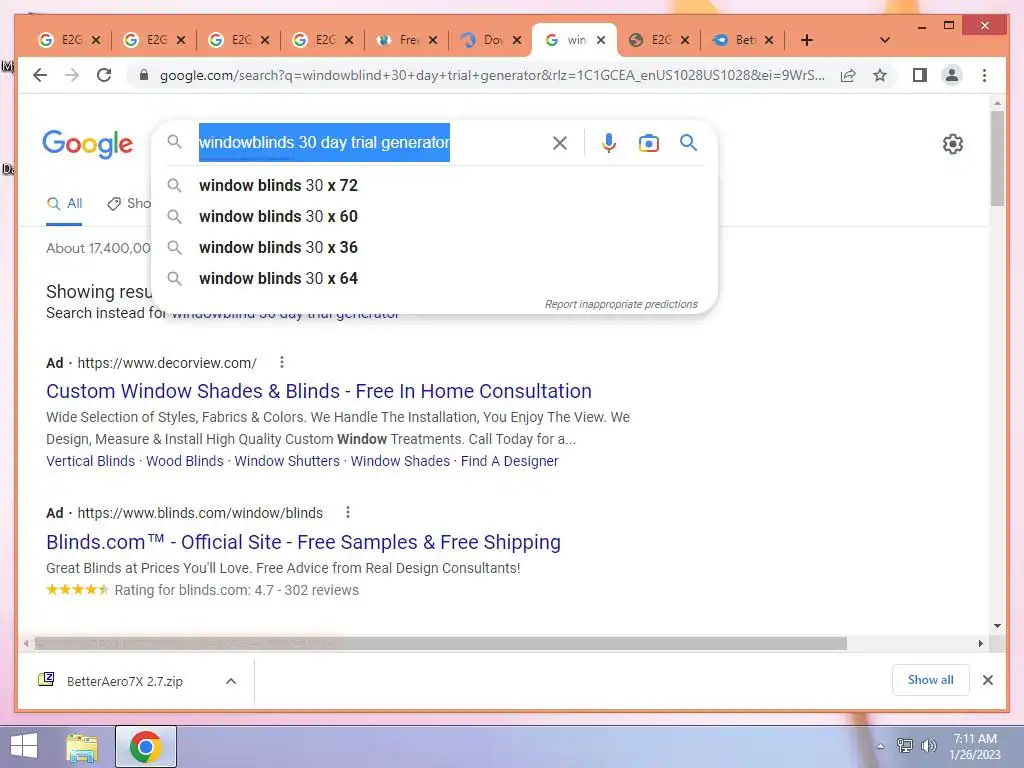
Task: Switch to the first E2G tab
Action: tap(61, 40)
